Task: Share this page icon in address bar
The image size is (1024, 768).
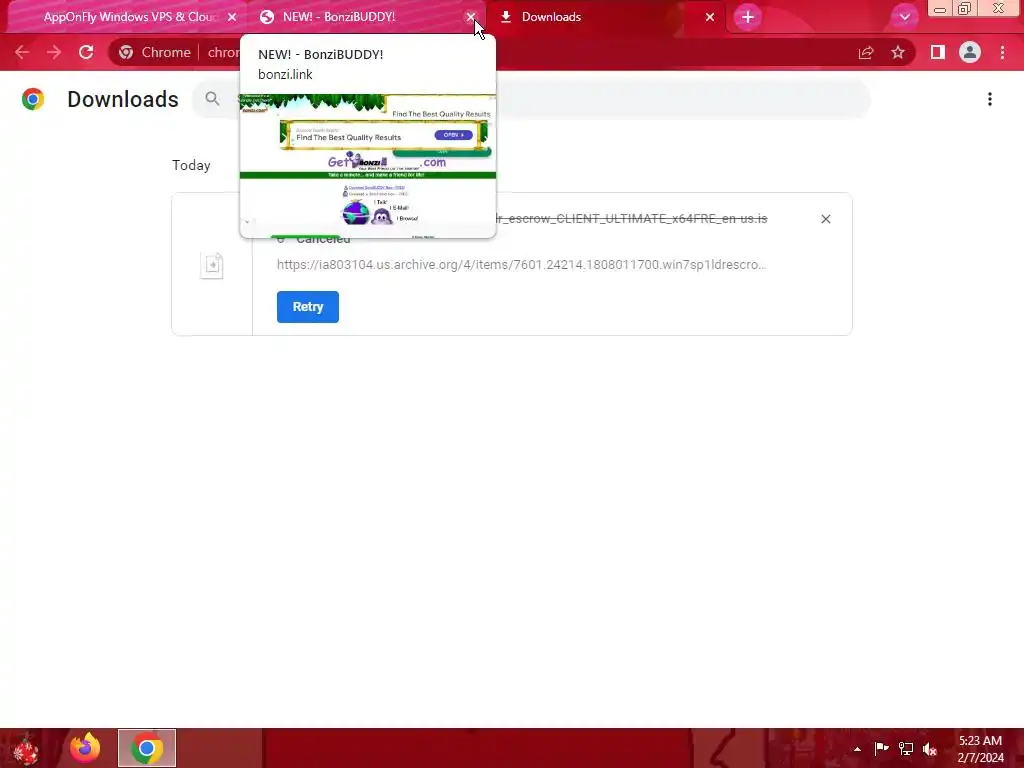Action: 866,52
